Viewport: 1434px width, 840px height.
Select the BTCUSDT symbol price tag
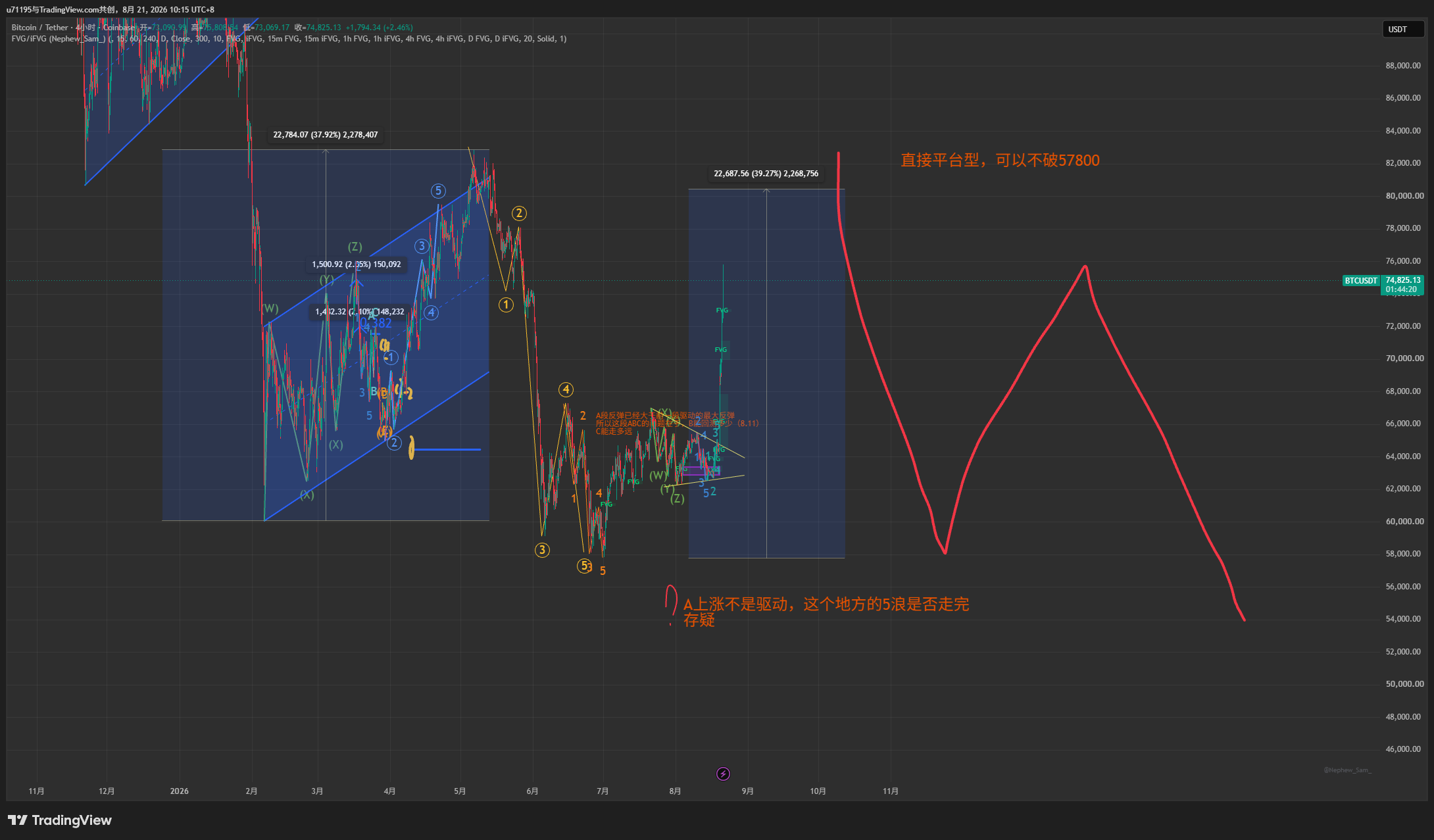pyautogui.click(x=1361, y=281)
